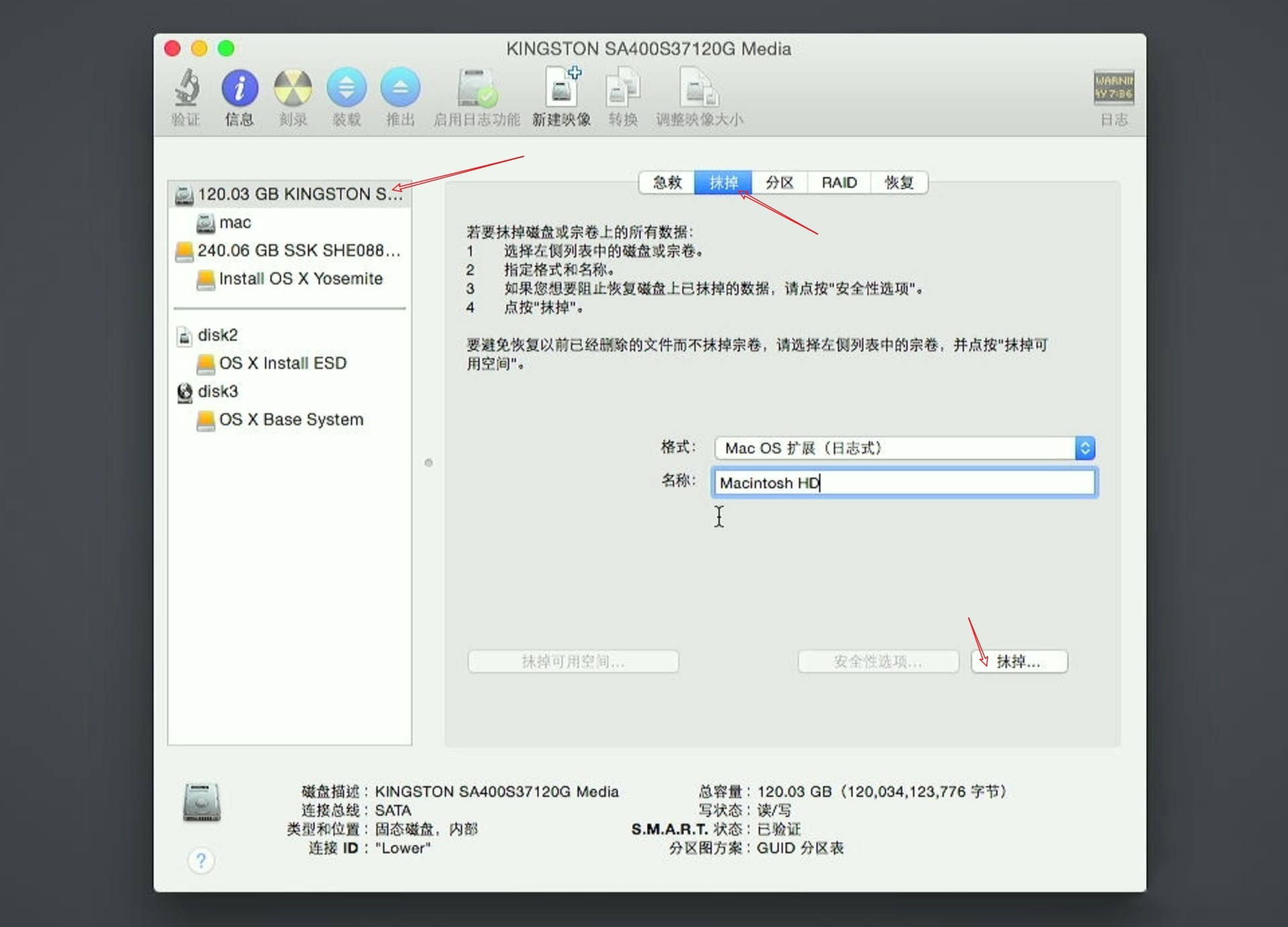
Task: Click the Burn (刻录) disc icon
Action: coord(293,89)
